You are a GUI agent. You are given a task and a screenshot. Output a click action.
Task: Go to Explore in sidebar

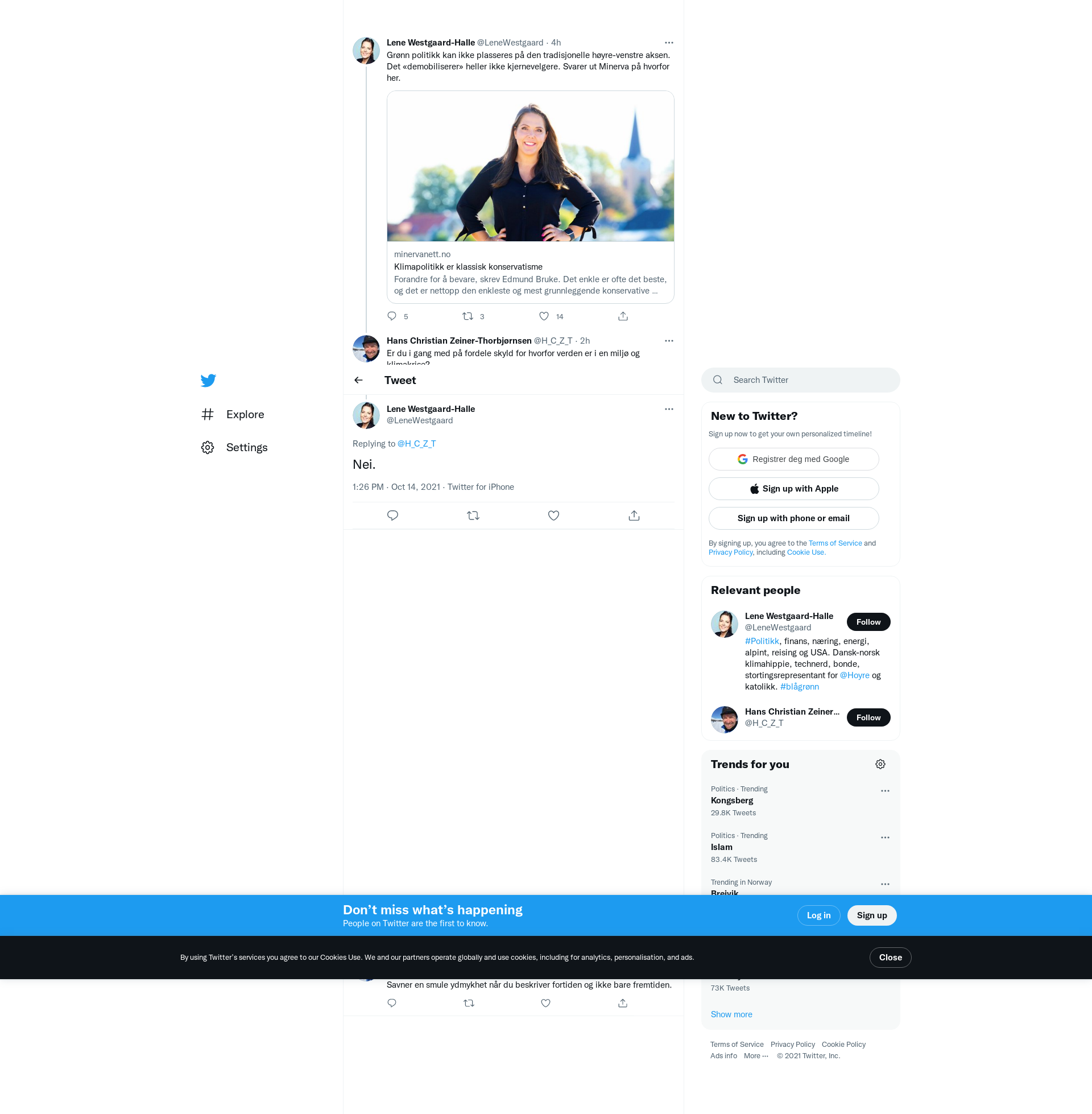click(245, 414)
